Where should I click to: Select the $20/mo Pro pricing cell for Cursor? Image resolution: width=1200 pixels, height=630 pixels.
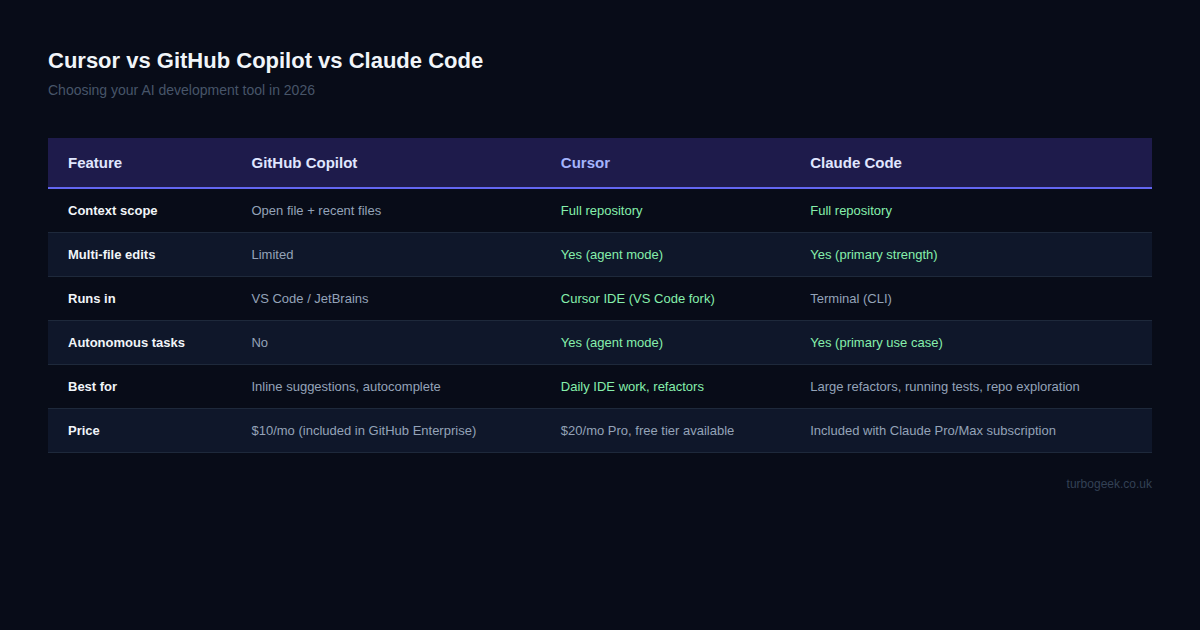point(648,430)
